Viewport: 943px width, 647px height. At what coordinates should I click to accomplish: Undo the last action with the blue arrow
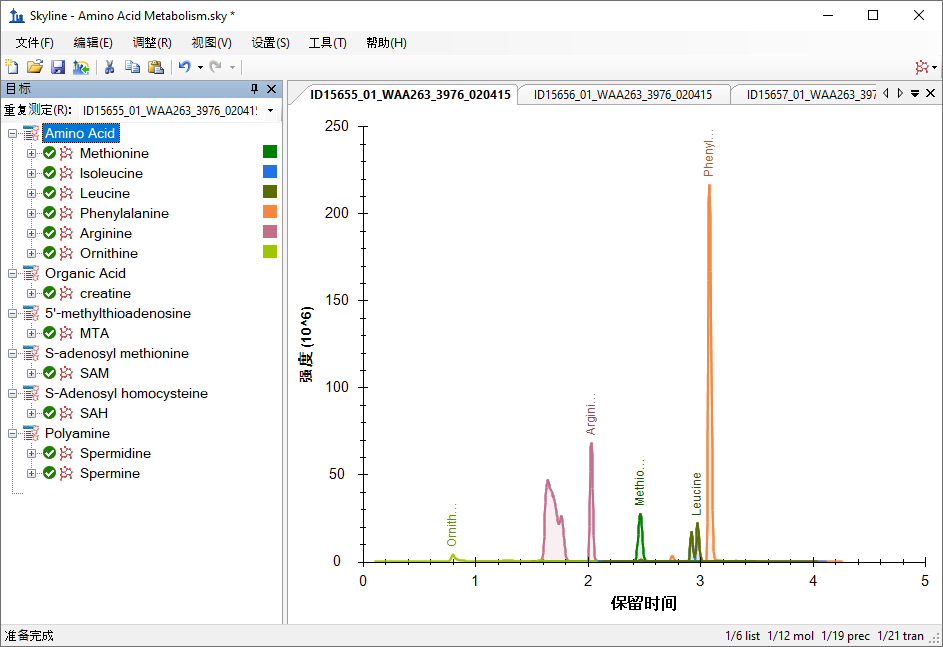tap(184, 67)
